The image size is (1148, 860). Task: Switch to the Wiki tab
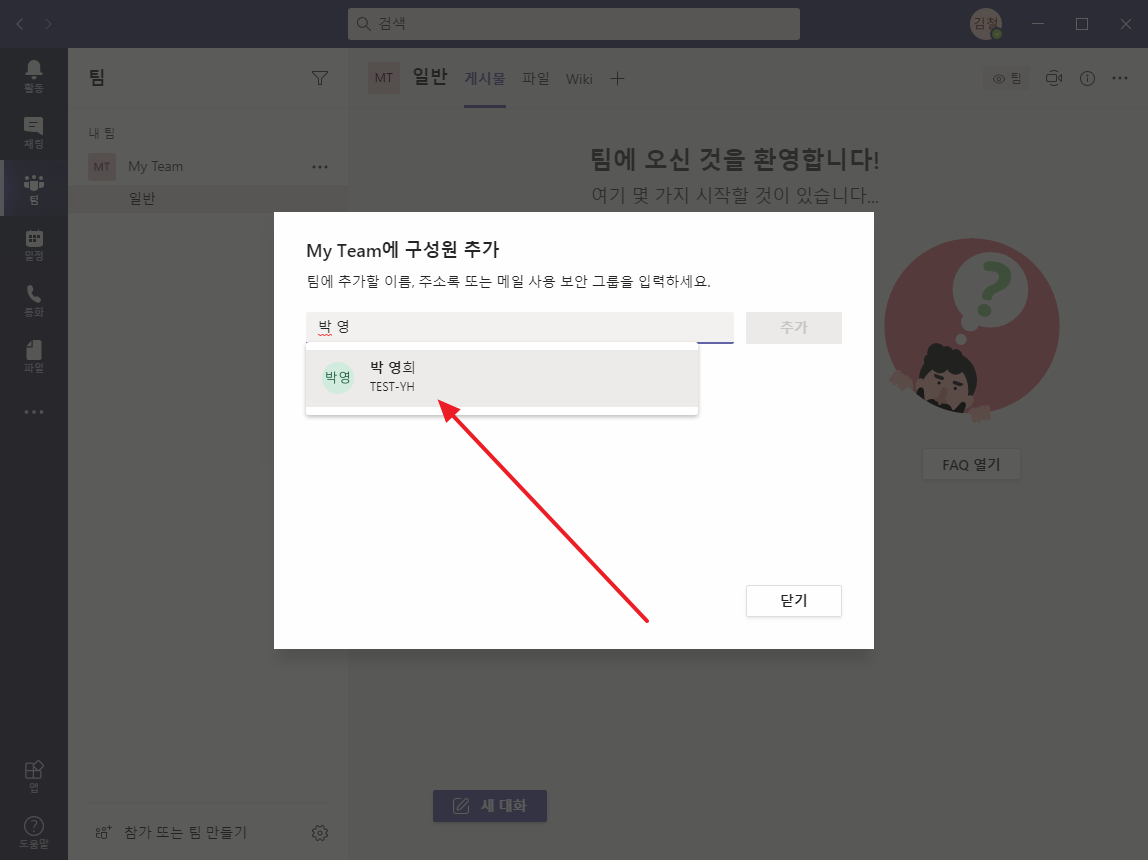click(x=579, y=78)
